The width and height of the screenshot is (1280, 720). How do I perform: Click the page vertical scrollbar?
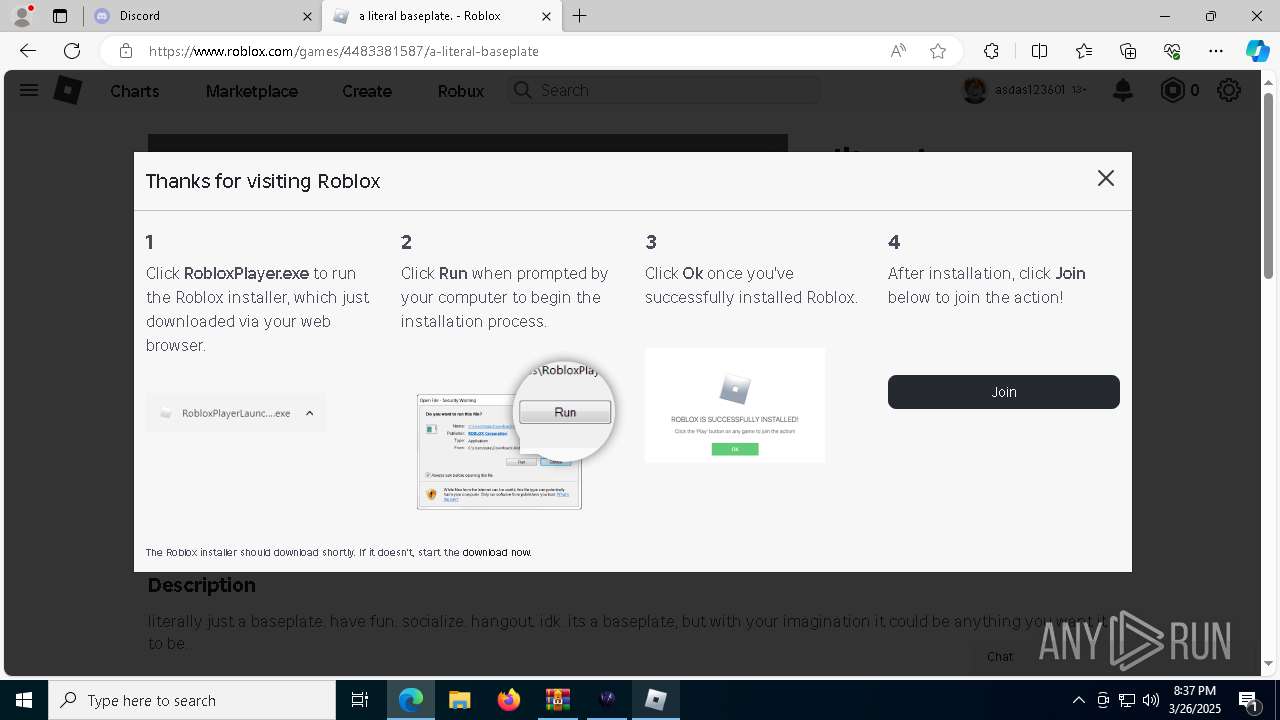click(x=1268, y=186)
